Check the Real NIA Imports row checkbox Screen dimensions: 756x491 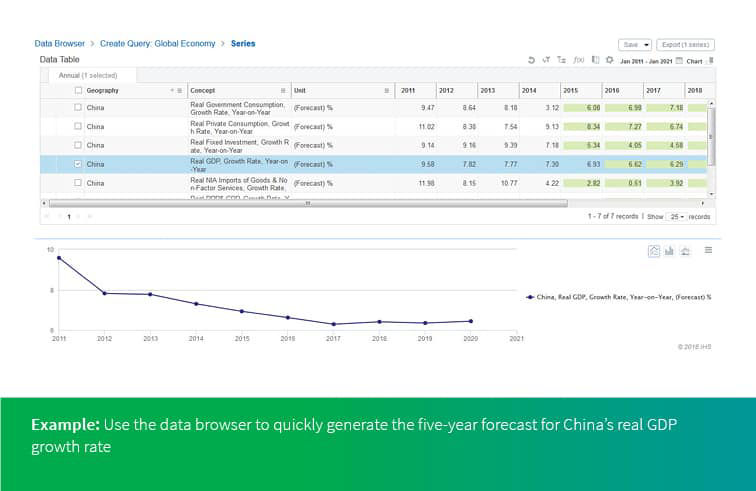[78, 183]
